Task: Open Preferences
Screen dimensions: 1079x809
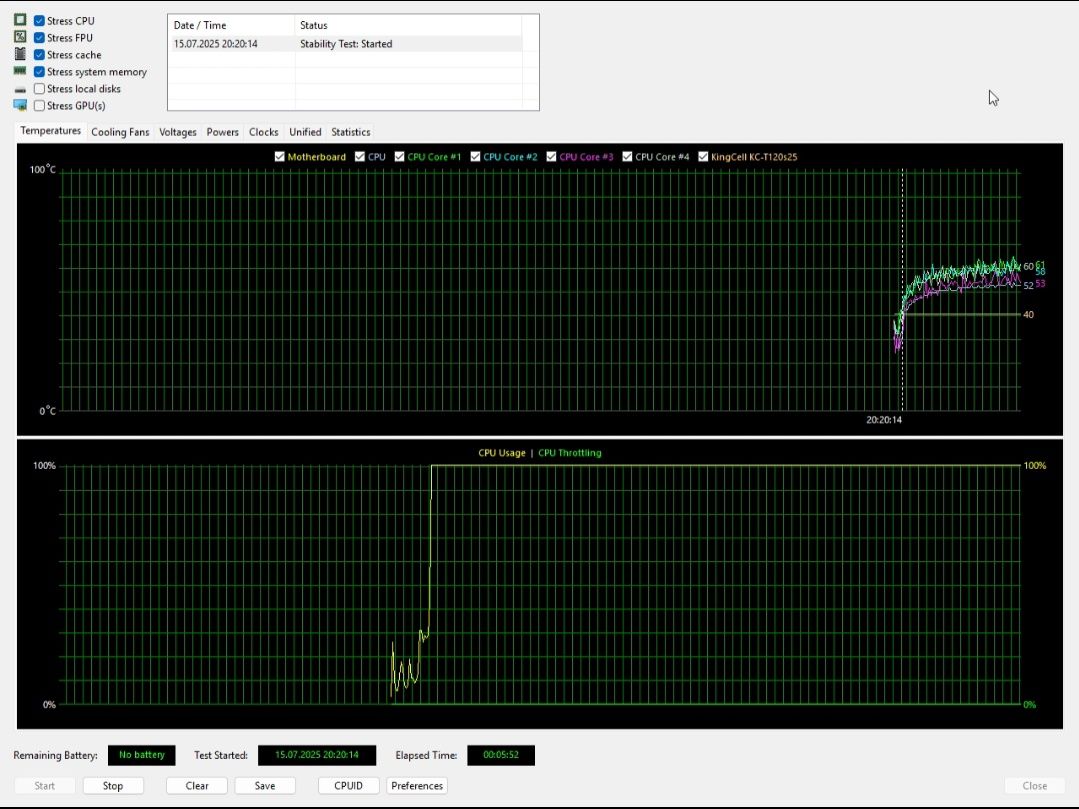Action: (417, 786)
